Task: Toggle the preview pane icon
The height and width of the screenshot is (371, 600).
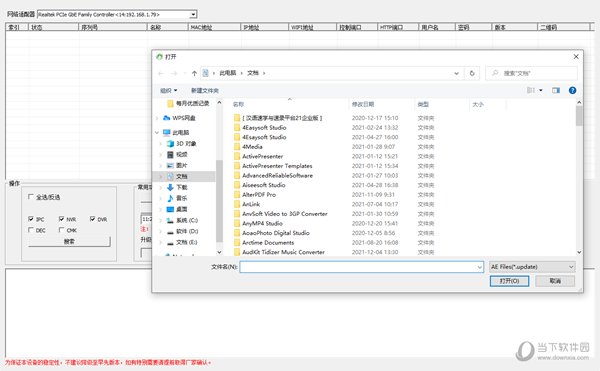Action: (556, 90)
